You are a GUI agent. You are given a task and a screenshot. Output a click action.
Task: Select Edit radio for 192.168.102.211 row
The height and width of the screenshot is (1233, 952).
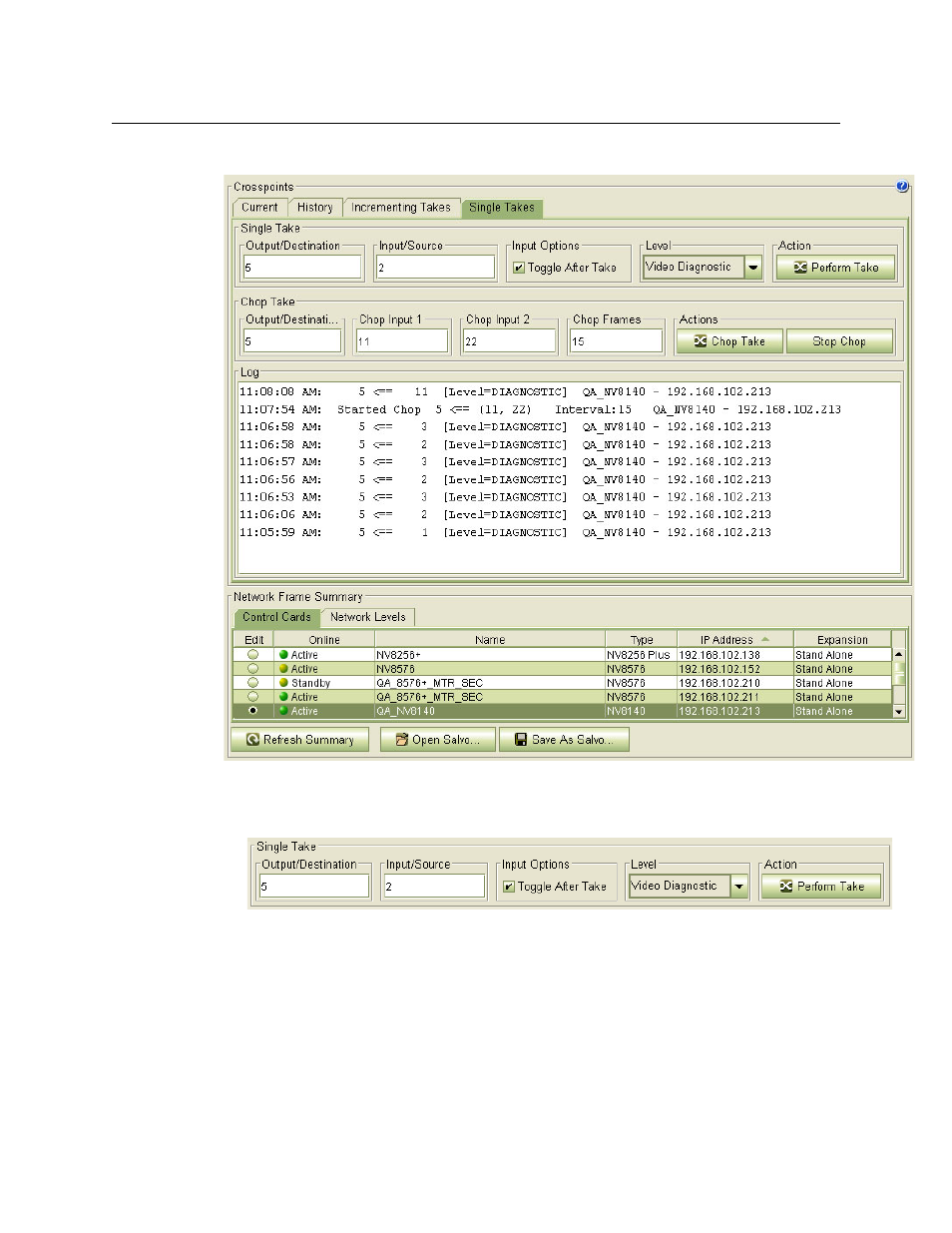pos(253,697)
